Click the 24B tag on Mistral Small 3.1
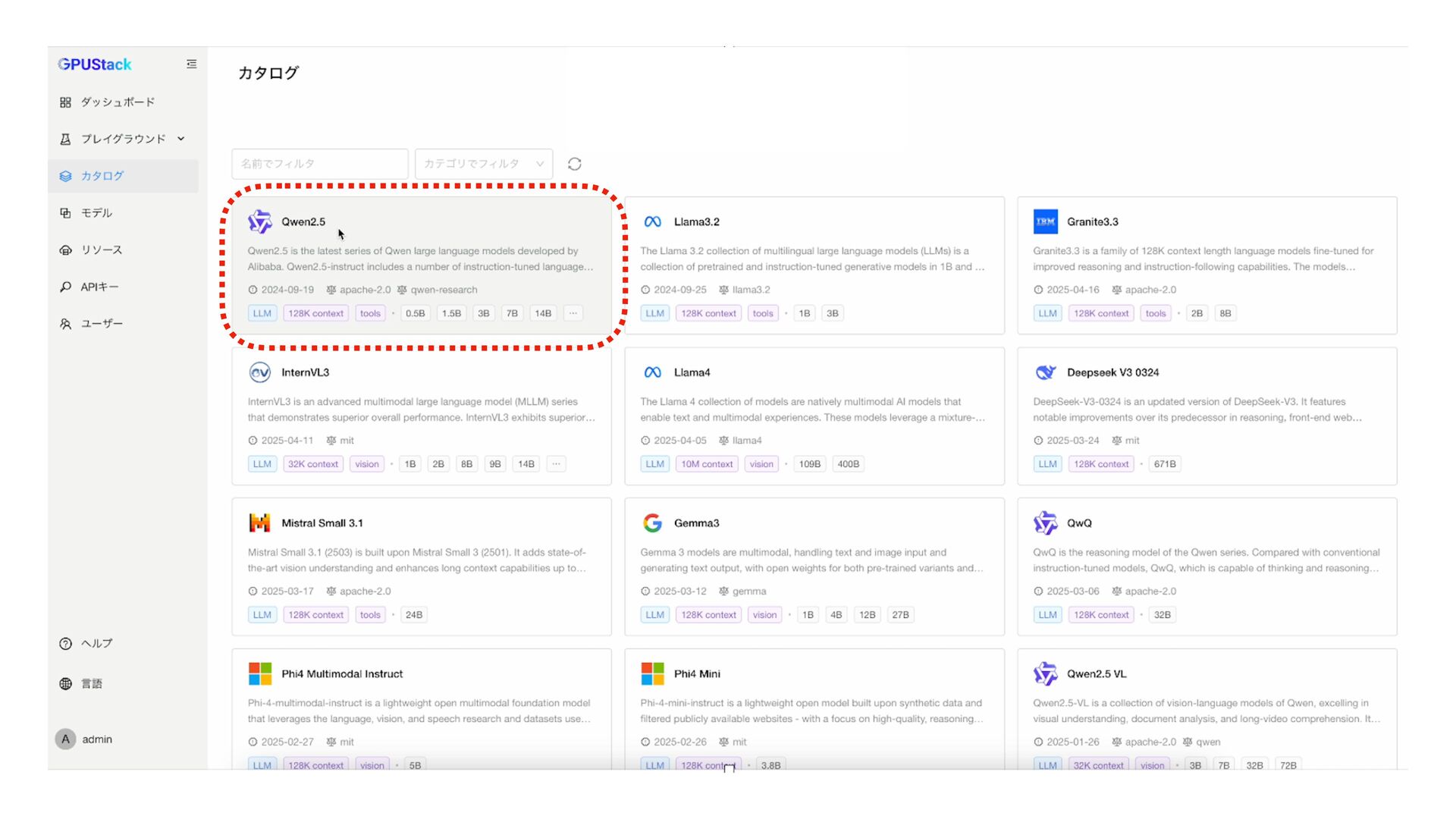This screenshot has width=1456, height=819. (414, 615)
